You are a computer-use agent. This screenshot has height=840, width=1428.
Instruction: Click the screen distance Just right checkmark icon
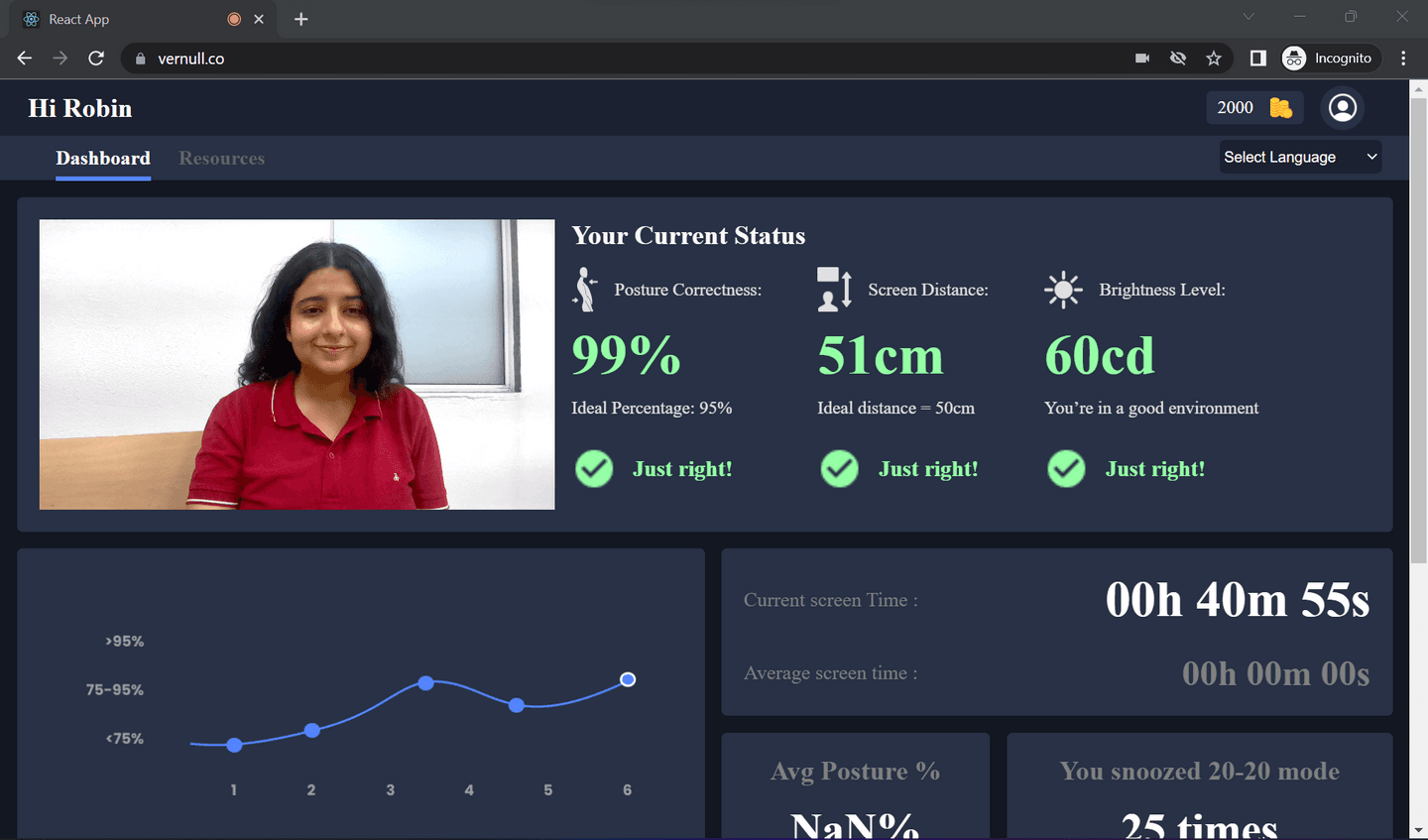pyautogui.click(x=839, y=469)
